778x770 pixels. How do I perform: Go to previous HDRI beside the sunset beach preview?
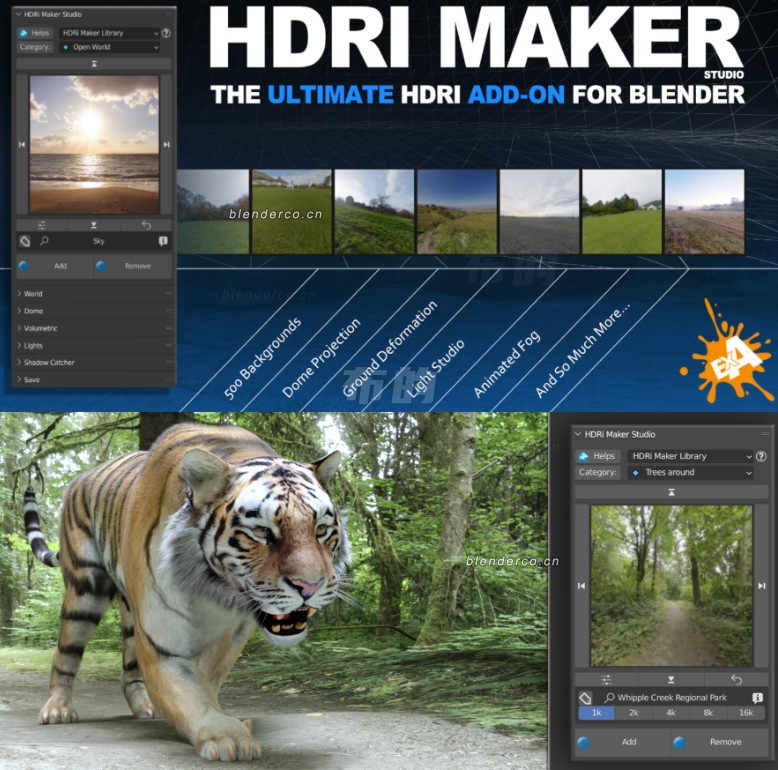(x=22, y=144)
